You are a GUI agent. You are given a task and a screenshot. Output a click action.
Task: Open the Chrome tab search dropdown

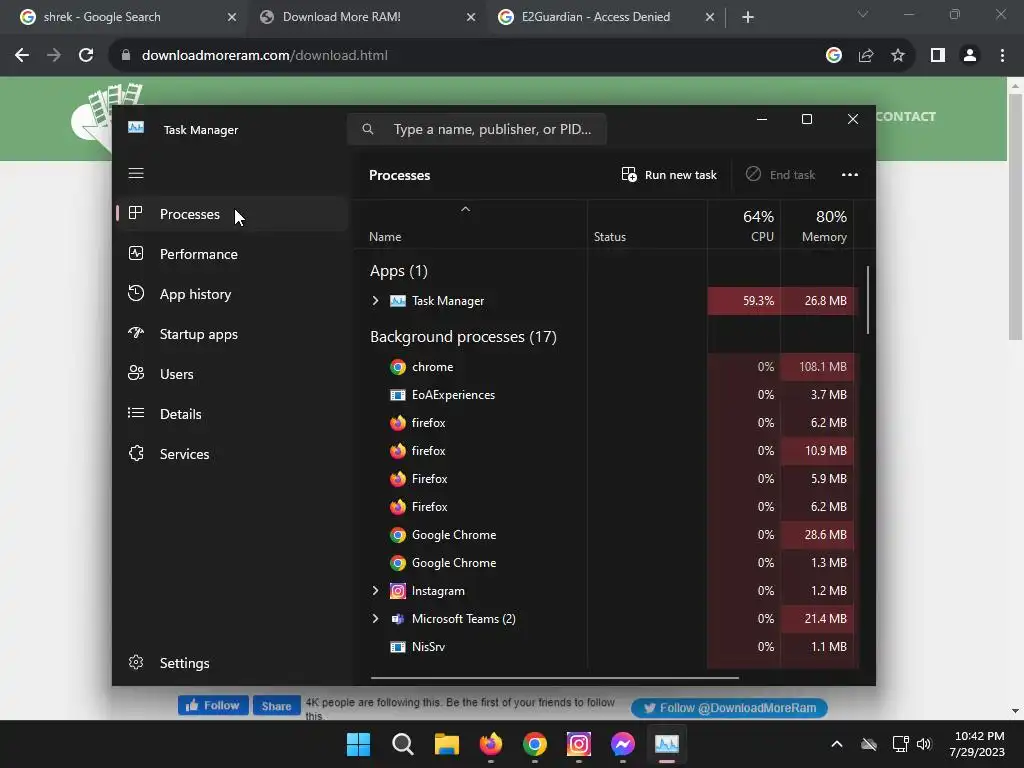click(863, 14)
